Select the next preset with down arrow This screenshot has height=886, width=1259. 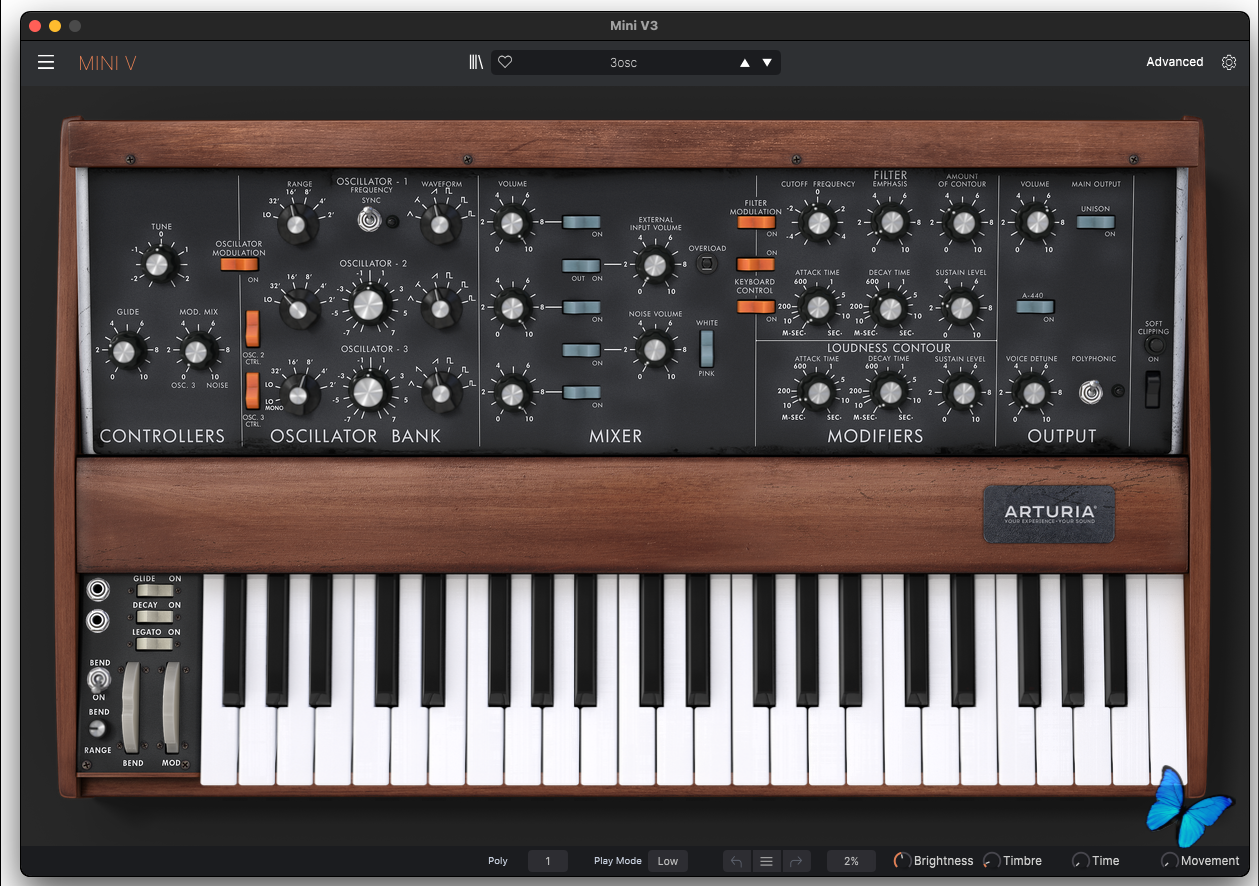[x=767, y=63]
